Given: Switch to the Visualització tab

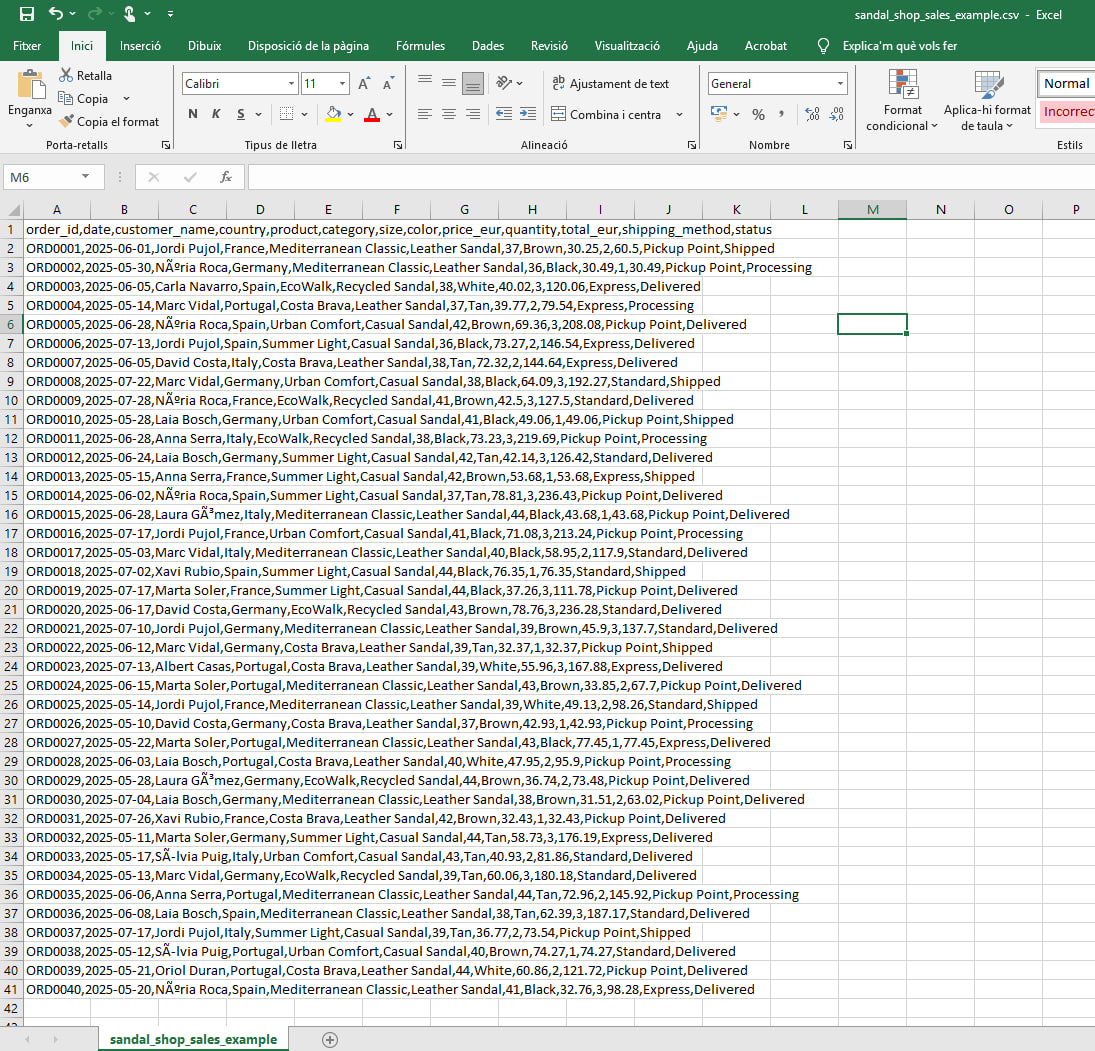Looking at the screenshot, I should [627, 46].
